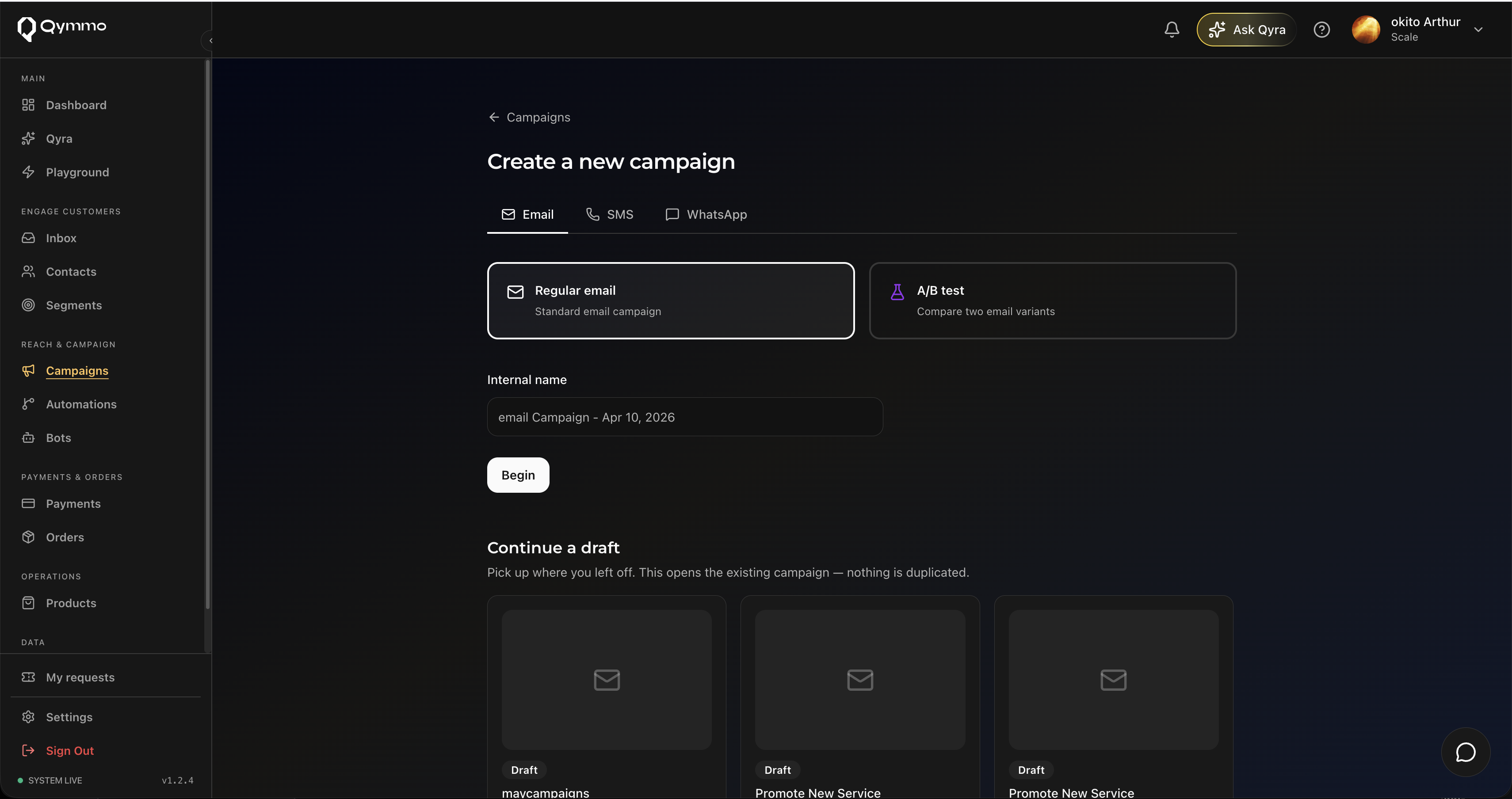Screen dimensions: 1512x799
Task: Open the help question mark icon
Action: 1321,29
